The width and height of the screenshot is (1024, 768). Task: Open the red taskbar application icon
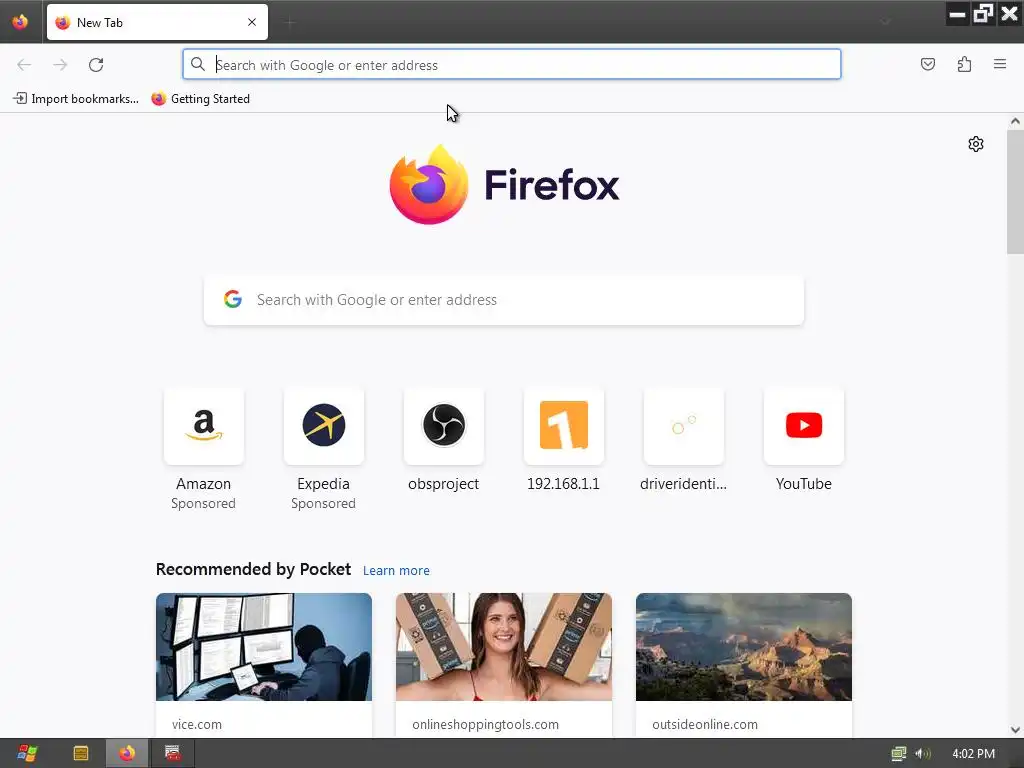pos(172,754)
